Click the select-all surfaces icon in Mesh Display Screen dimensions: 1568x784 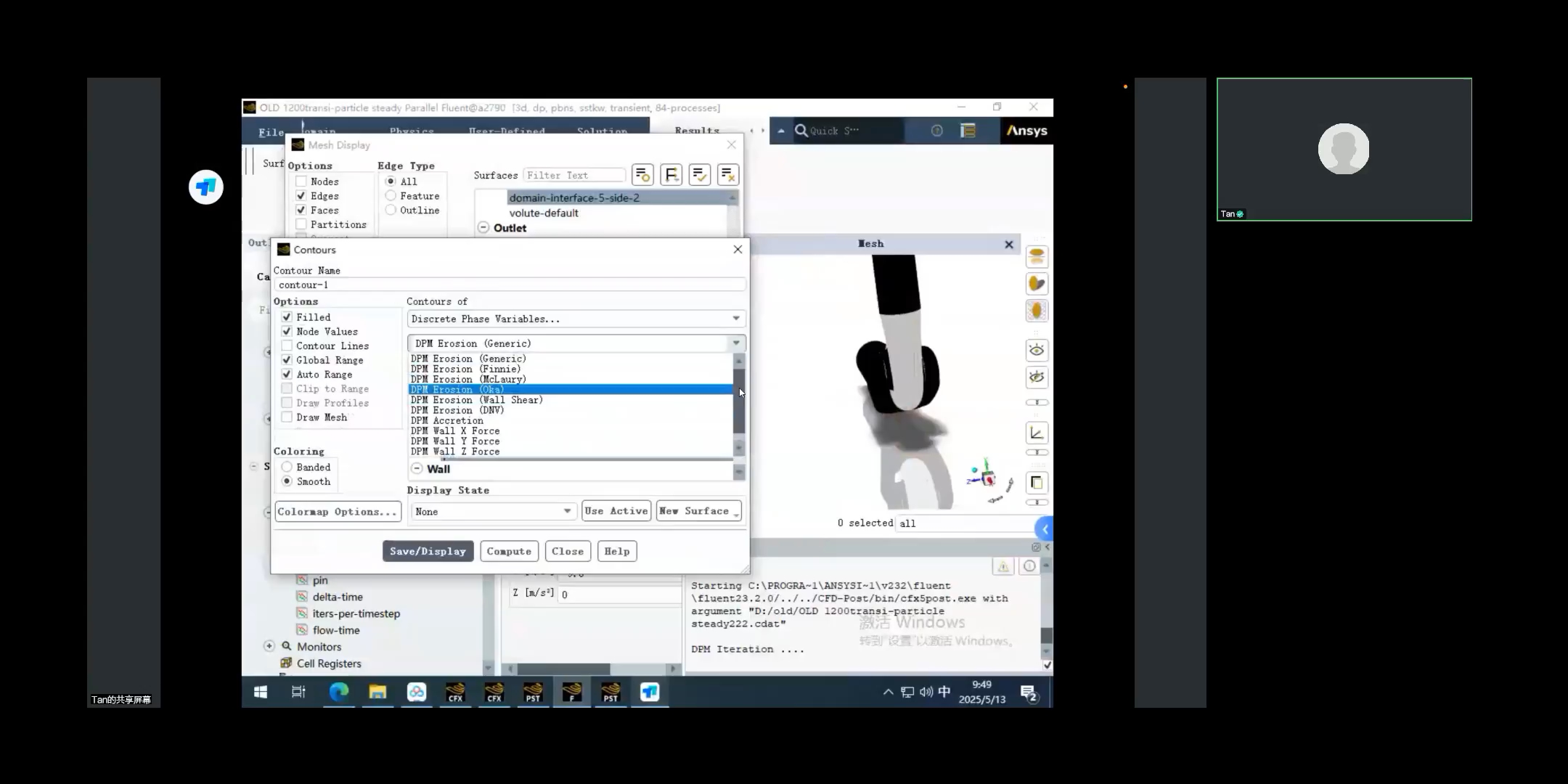[699, 175]
